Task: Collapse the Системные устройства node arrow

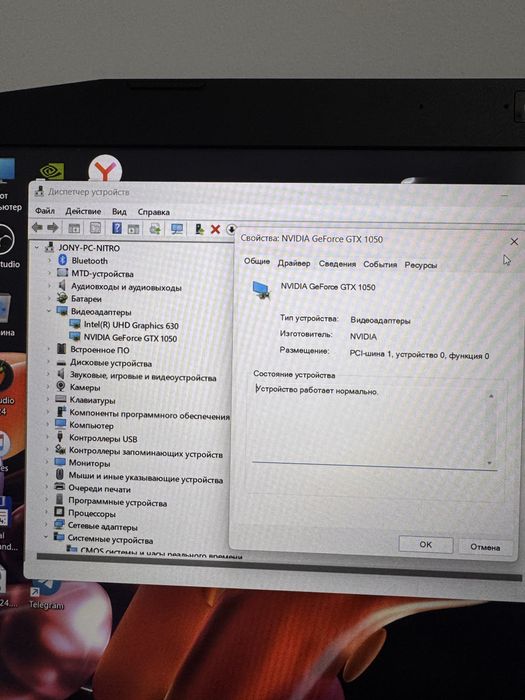Action: point(46,538)
